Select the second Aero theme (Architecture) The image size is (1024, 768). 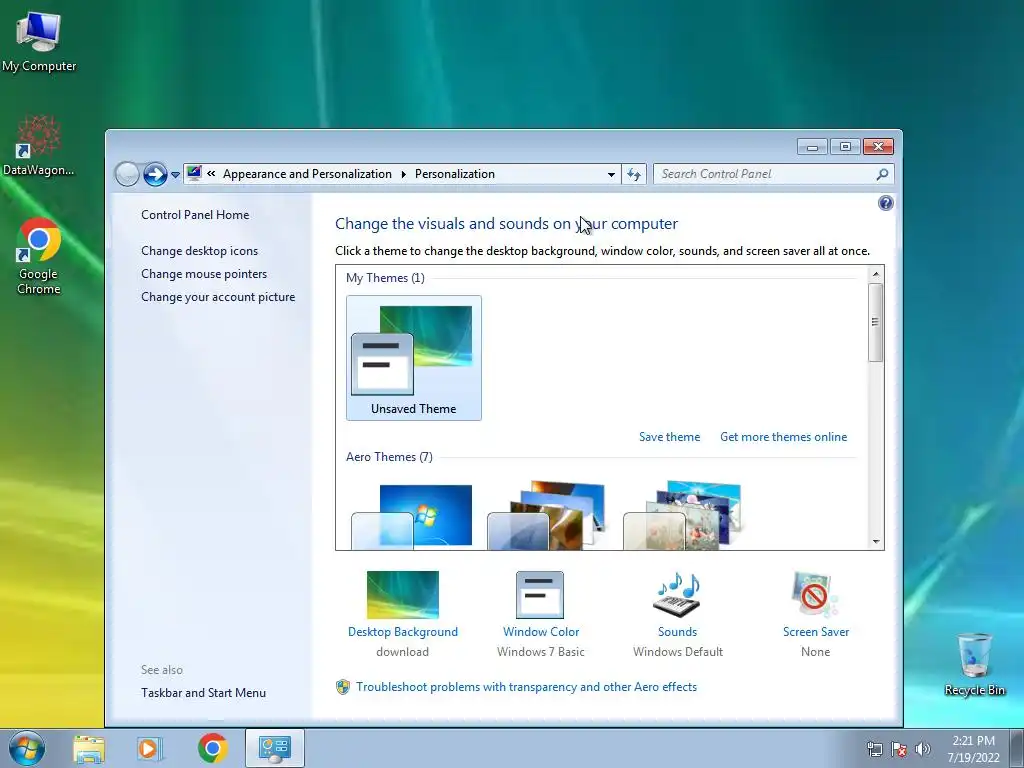click(547, 516)
